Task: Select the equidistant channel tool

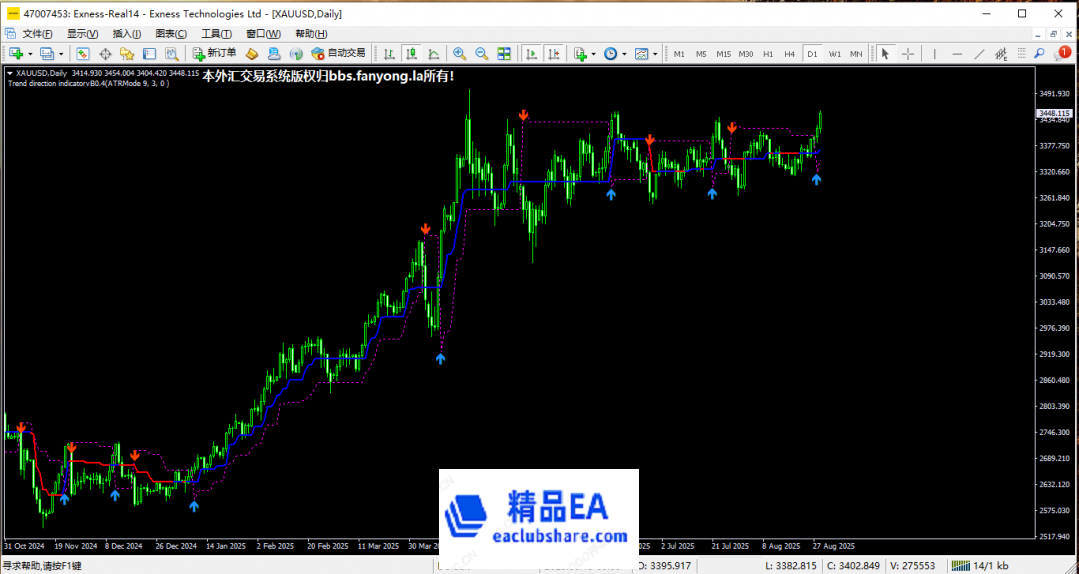Action: pos(1001,54)
